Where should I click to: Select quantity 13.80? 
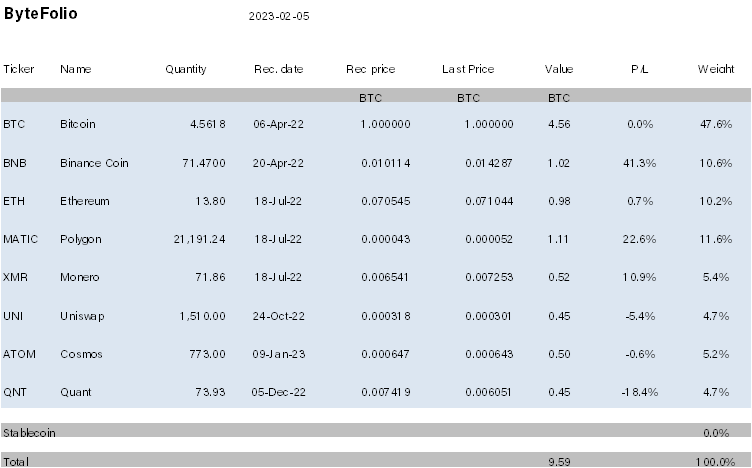(x=210, y=201)
